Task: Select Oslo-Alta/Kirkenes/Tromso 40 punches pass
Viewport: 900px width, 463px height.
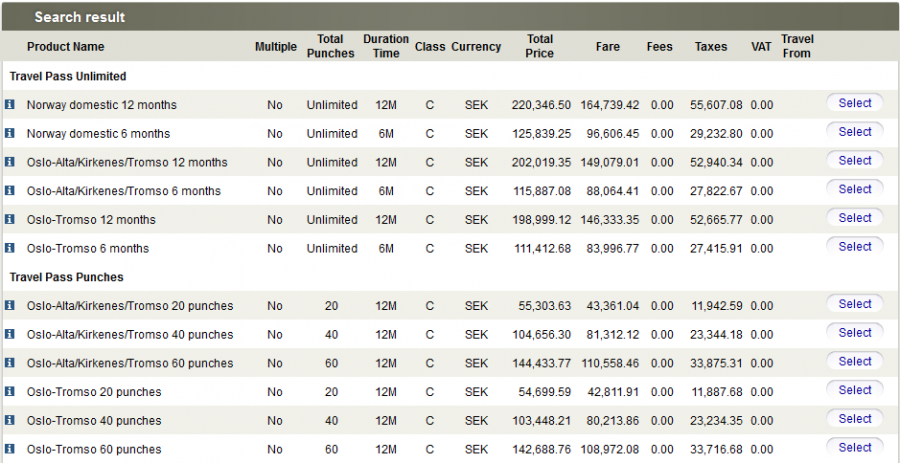Action: click(854, 333)
